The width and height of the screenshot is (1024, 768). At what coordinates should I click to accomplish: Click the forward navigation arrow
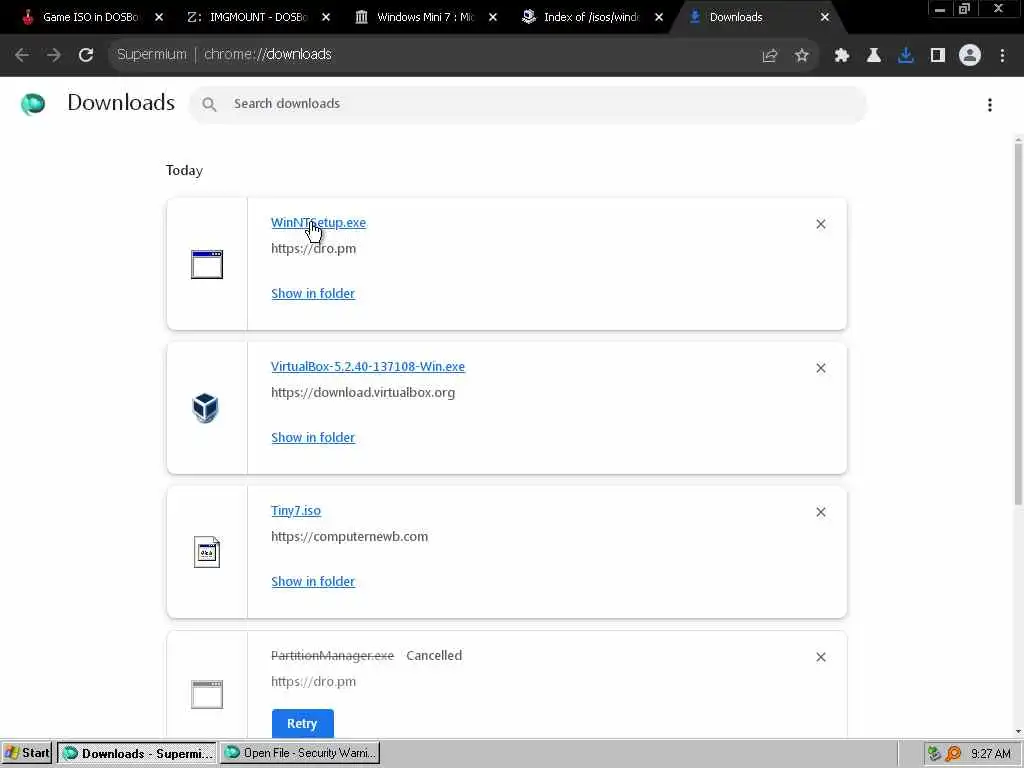[x=54, y=55]
